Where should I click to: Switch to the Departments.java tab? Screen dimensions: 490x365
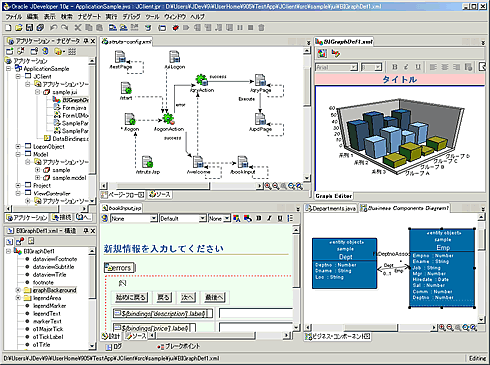point(331,208)
